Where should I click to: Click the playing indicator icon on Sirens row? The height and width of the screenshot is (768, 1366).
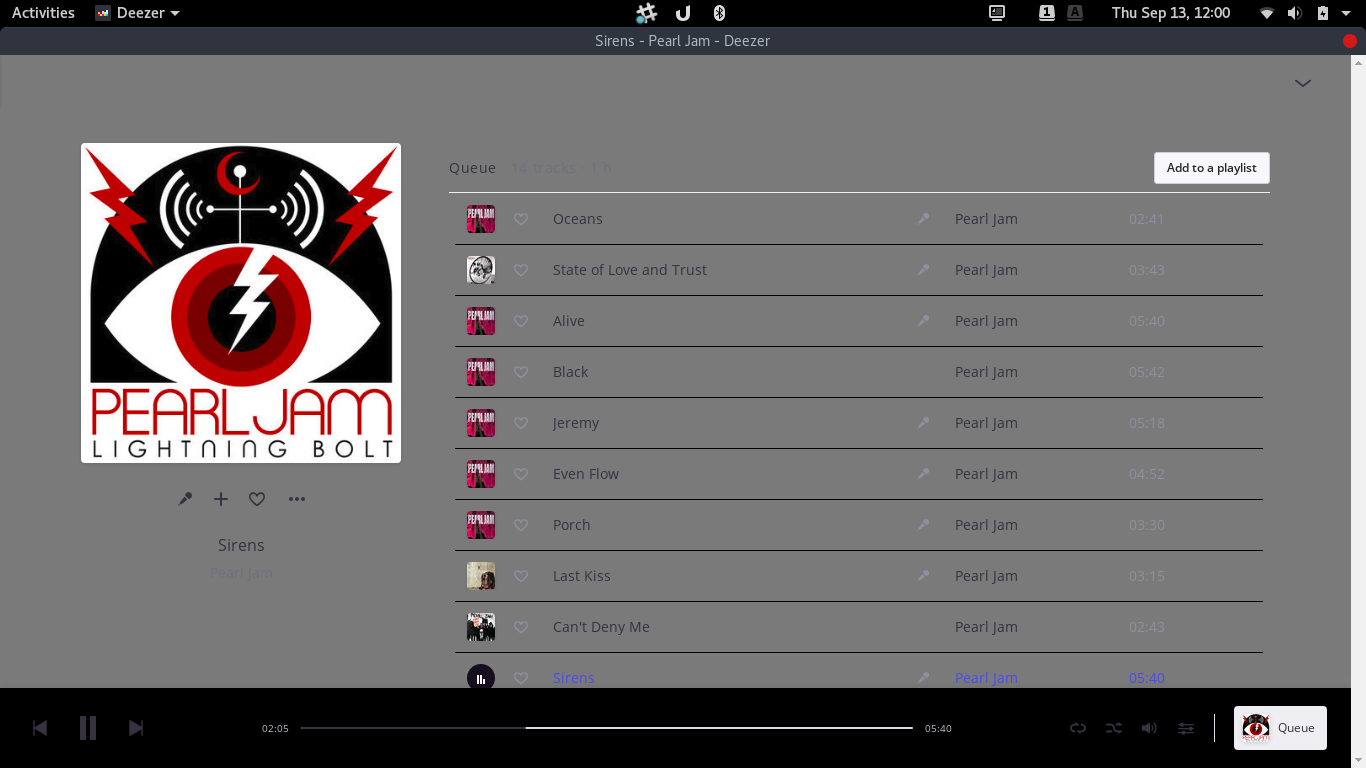coord(481,678)
